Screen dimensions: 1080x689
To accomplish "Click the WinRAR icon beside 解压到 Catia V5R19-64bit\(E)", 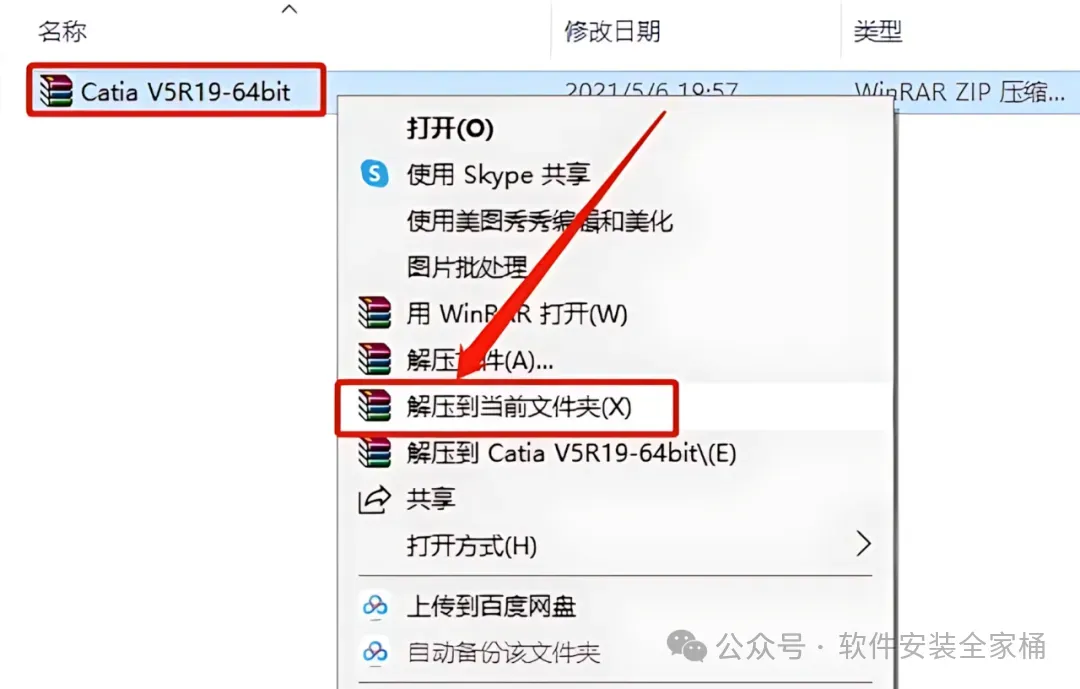I will pos(375,453).
